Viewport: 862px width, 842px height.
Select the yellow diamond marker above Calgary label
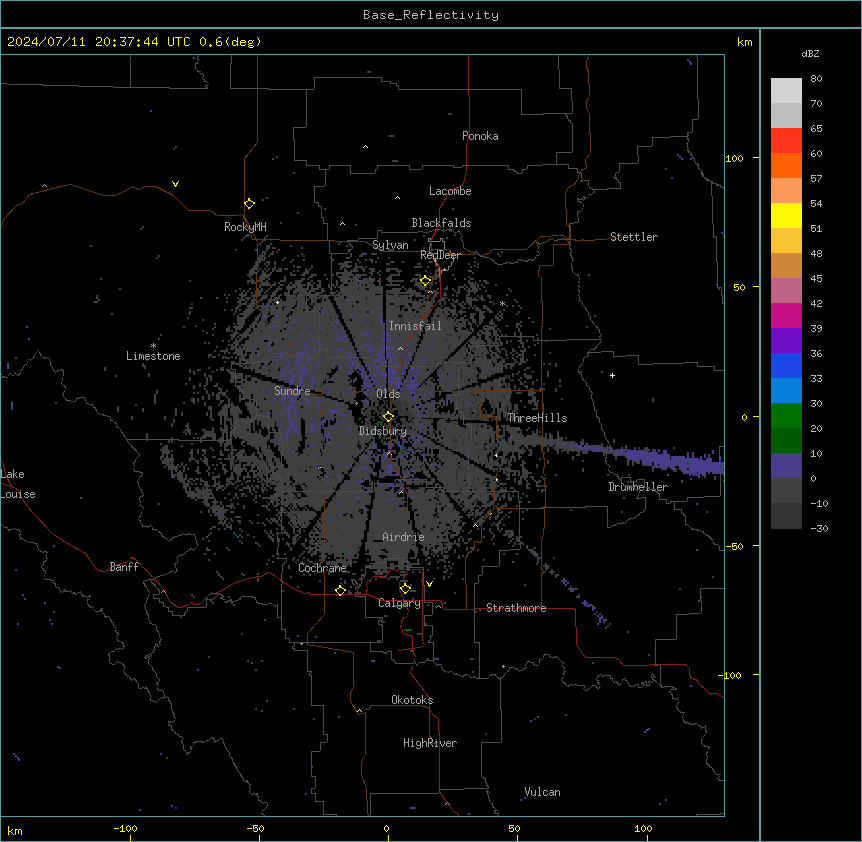coord(406,589)
